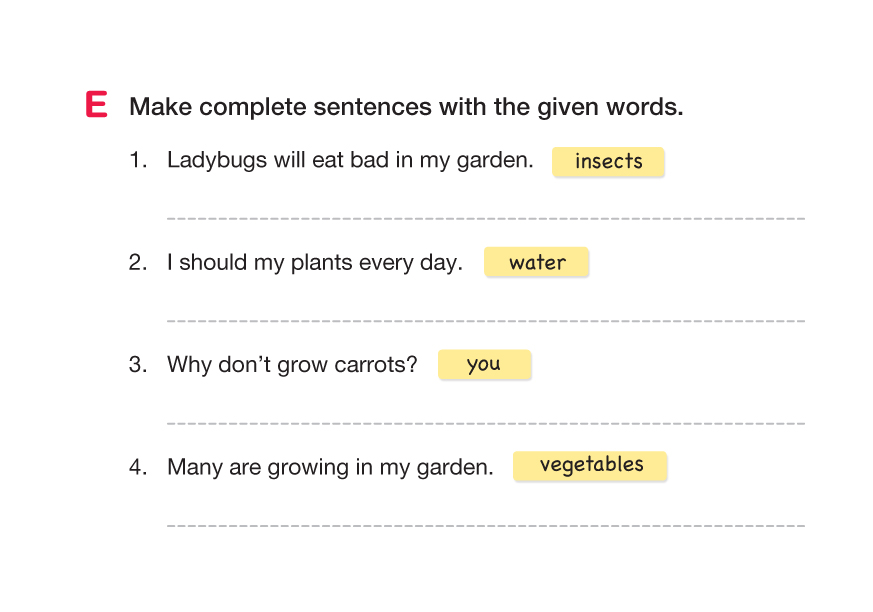Screen dimensions: 873x612
Task: Click the word 'bad' in sentence one
Action: pyautogui.click(x=369, y=160)
